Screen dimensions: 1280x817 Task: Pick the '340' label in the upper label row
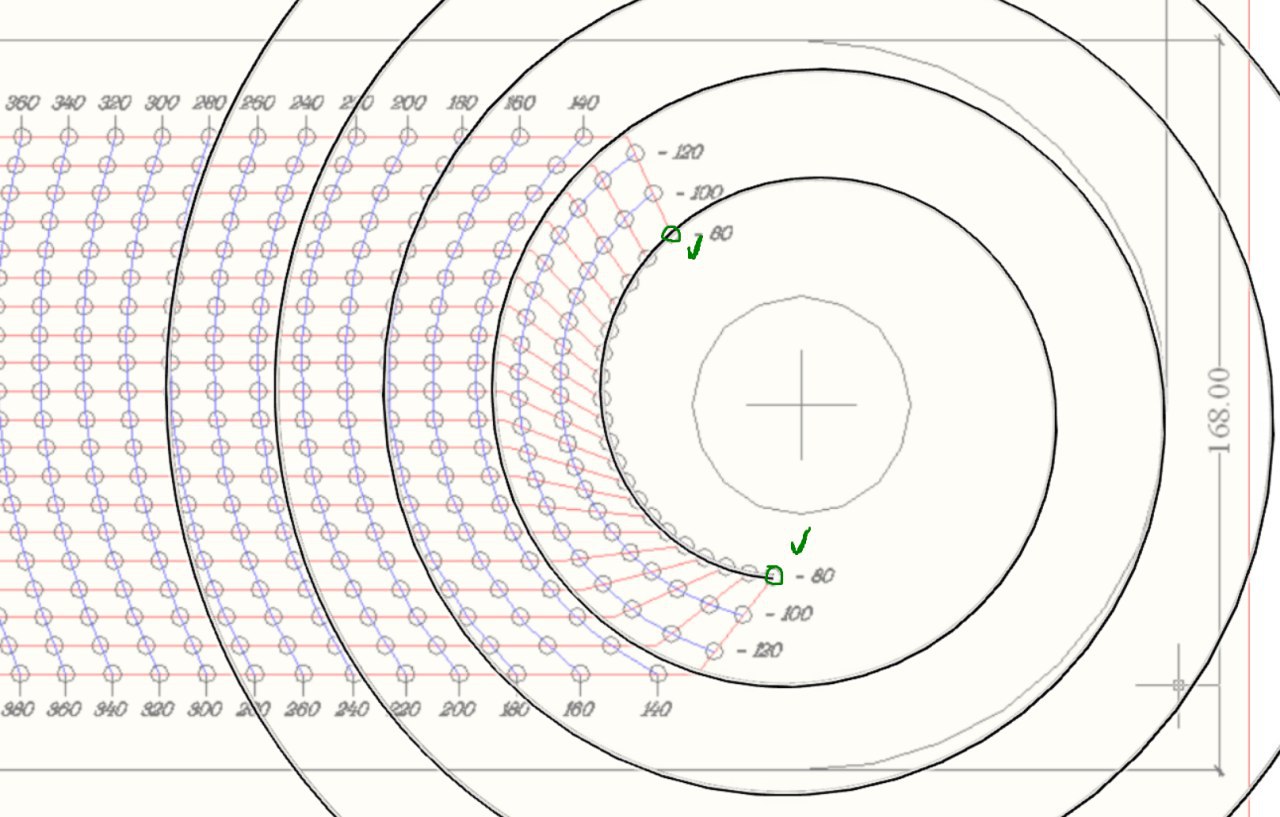point(69,103)
